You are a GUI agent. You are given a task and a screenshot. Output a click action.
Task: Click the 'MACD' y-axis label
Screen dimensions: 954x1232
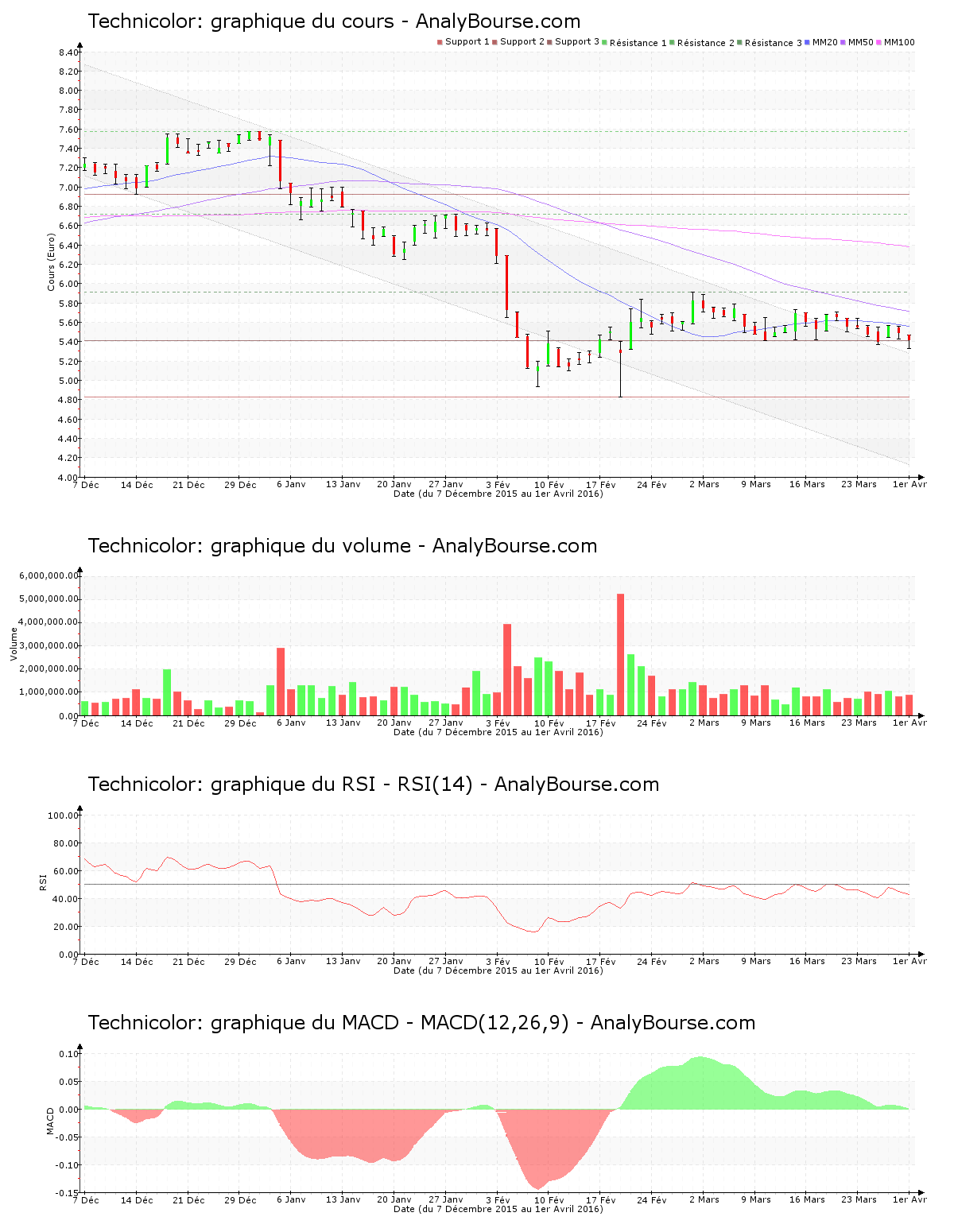tap(51, 1121)
